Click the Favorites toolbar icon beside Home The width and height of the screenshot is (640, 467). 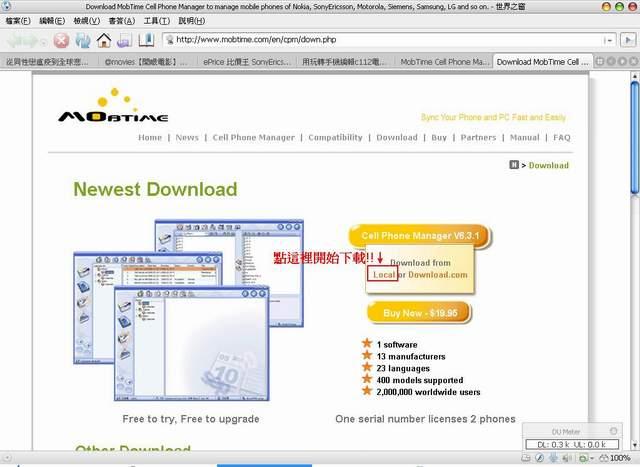(124, 40)
